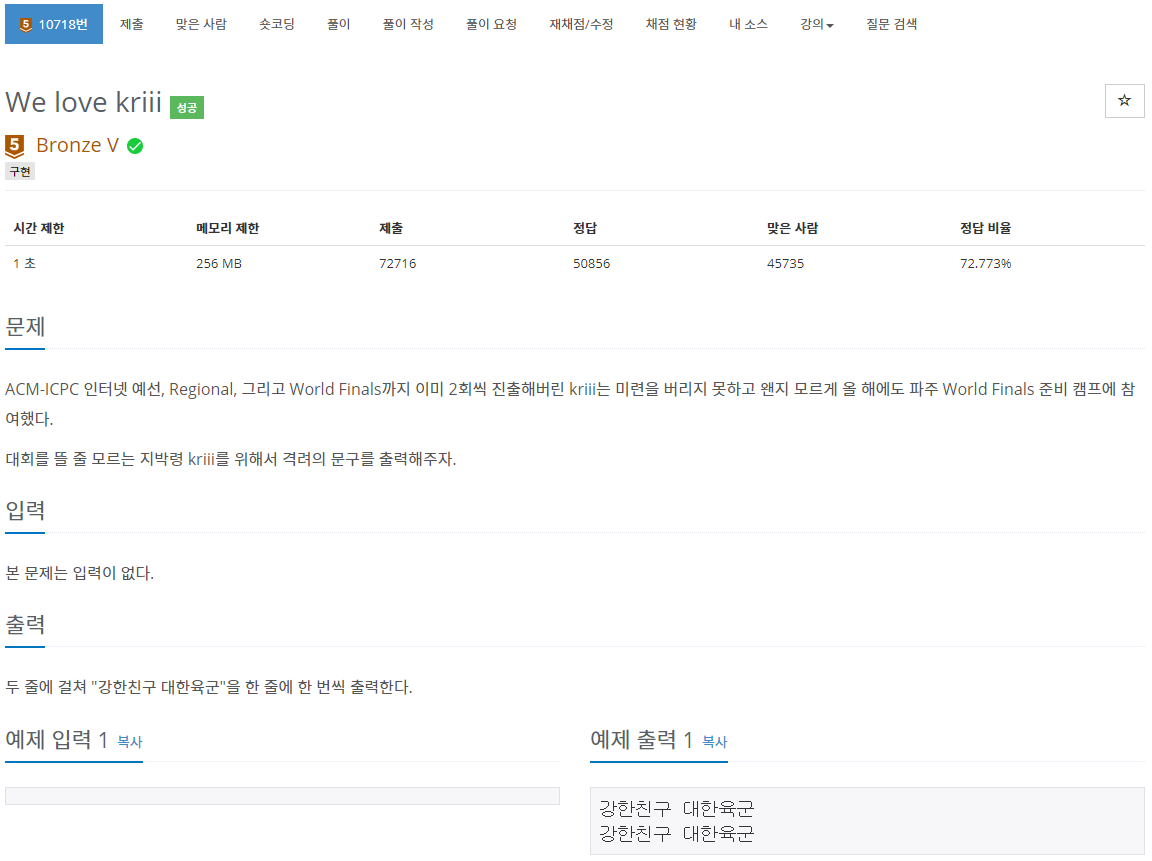Open the 풀이 tab
This screenshot has height=861, width=1152.
[339, 24]
